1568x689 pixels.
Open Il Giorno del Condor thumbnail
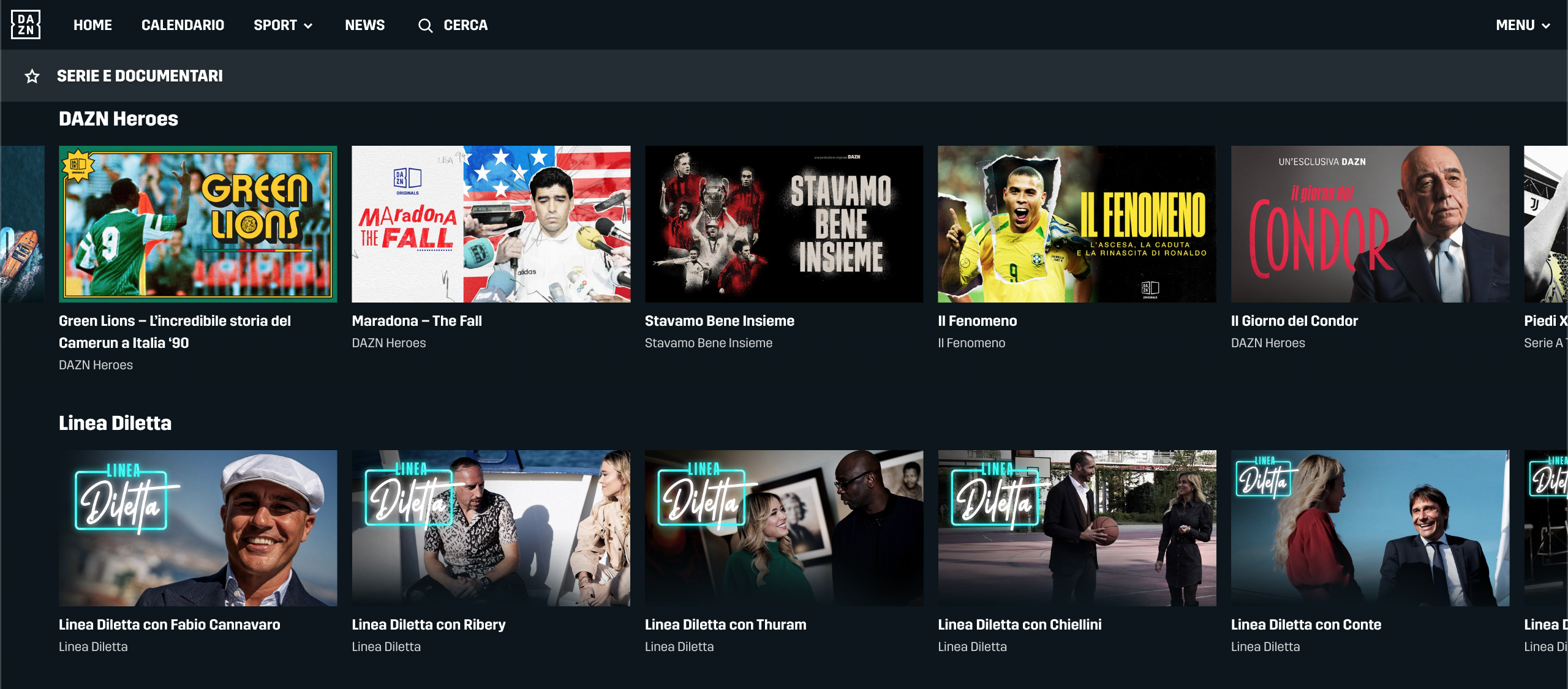click(1370, 224)
